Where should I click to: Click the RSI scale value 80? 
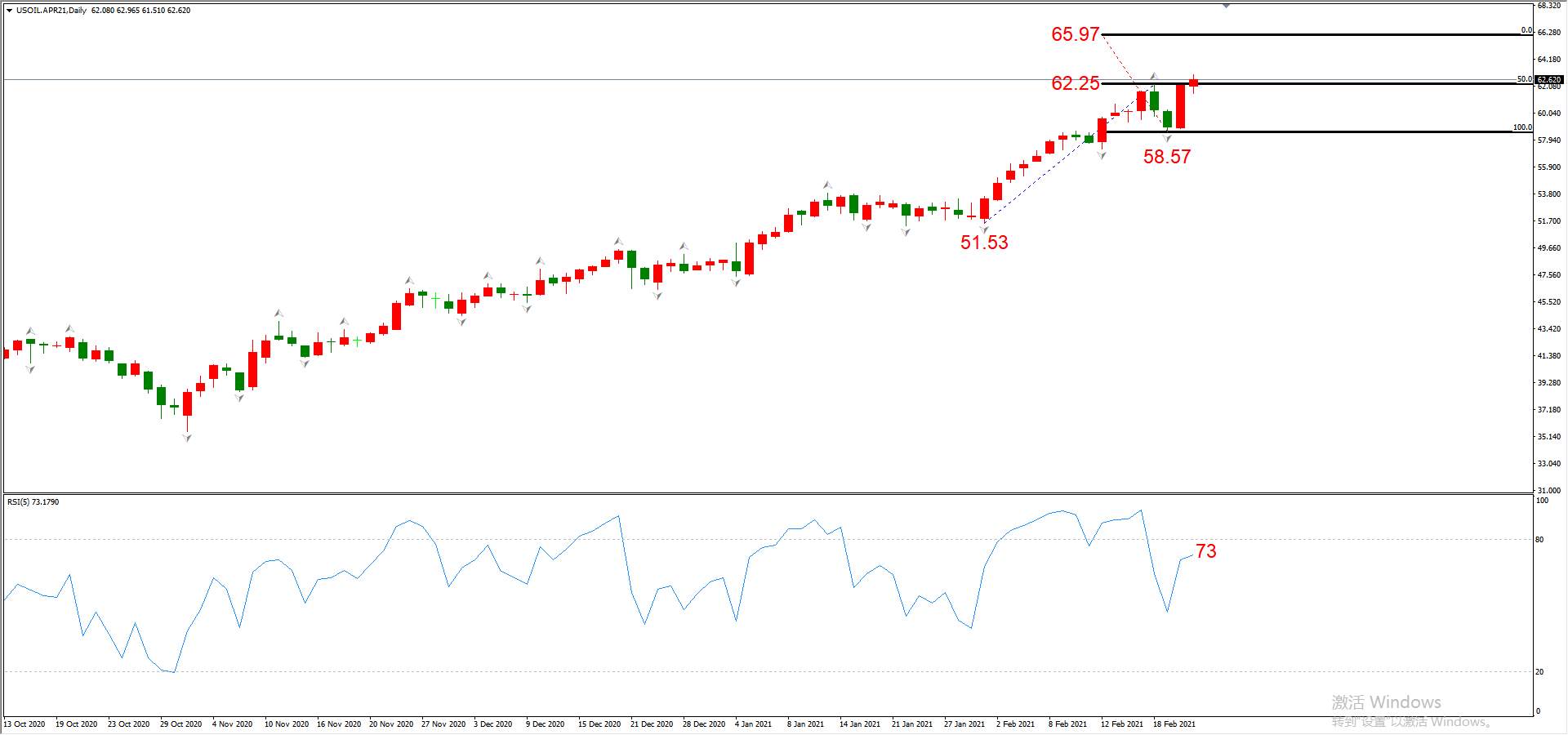coord(1539,539)
